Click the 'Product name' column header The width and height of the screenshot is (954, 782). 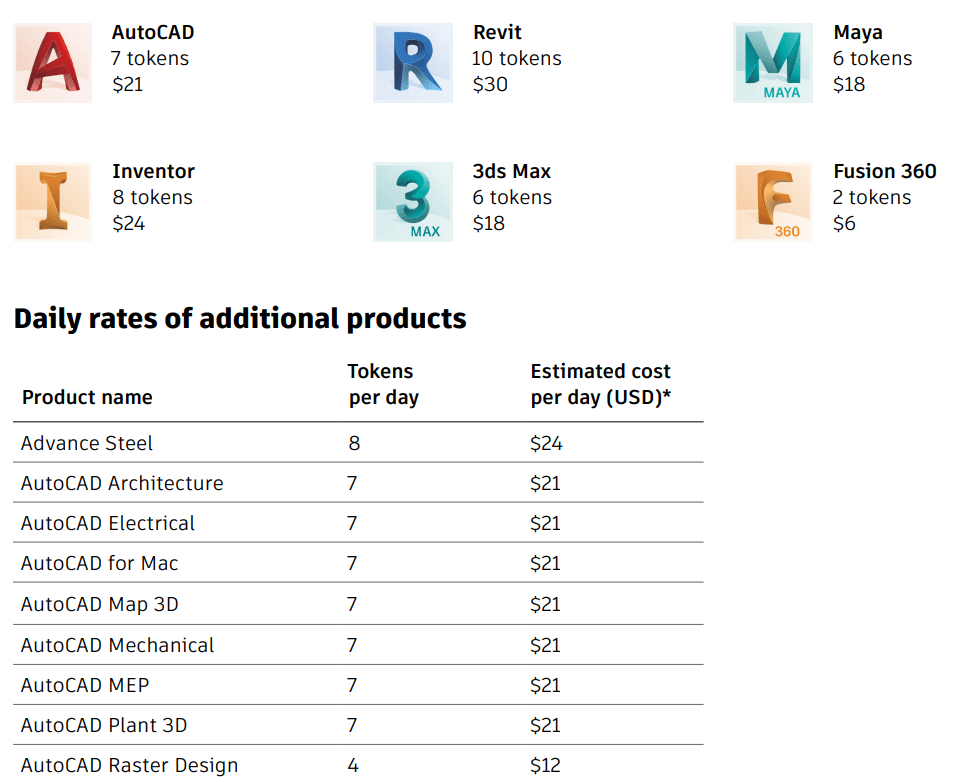click(87, 397)
